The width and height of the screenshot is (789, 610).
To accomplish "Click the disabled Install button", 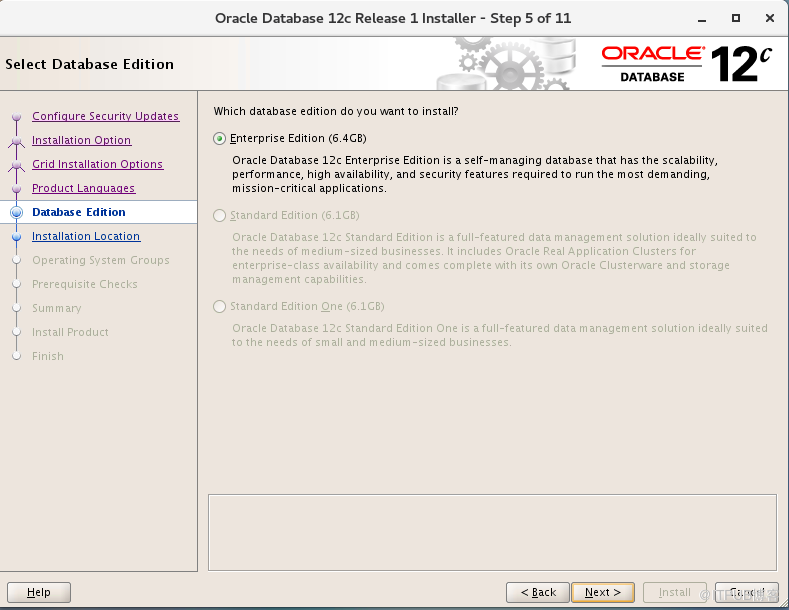I will tap(674, 592).
